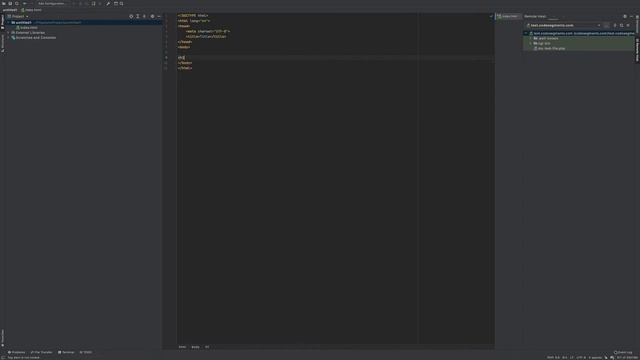Hide the Project panel via minimize icon

click(x=159, y=16)
